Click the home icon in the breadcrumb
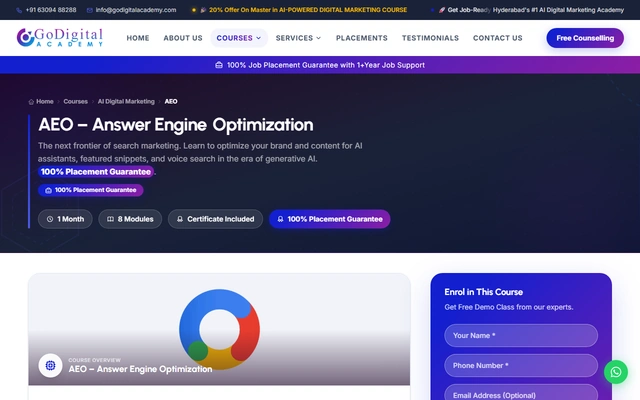The height and width of the screenshot is (400, 640). pos(31,102)
